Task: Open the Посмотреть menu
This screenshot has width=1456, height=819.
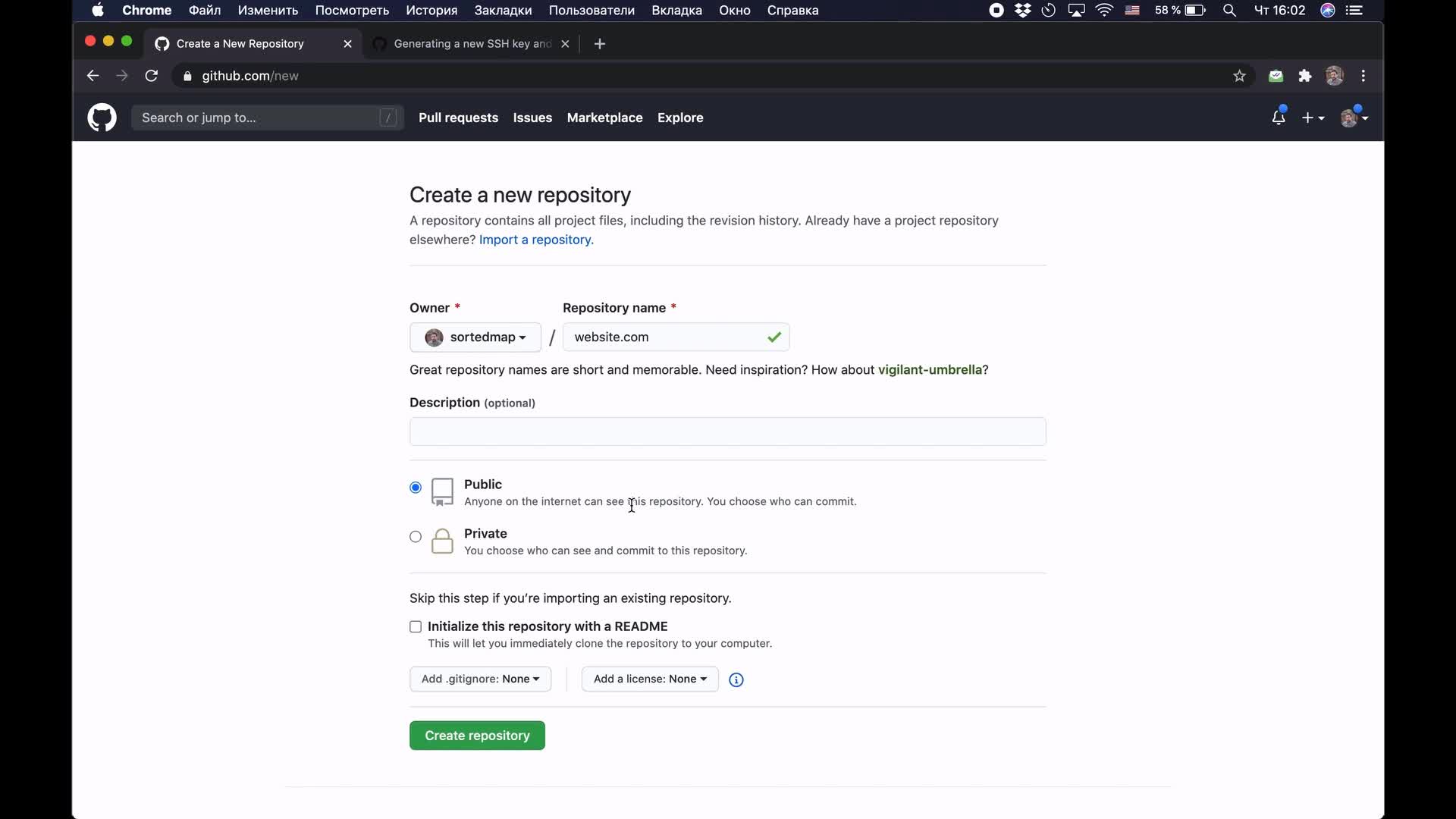Action: pyautogui.click(x=352, y=11)
